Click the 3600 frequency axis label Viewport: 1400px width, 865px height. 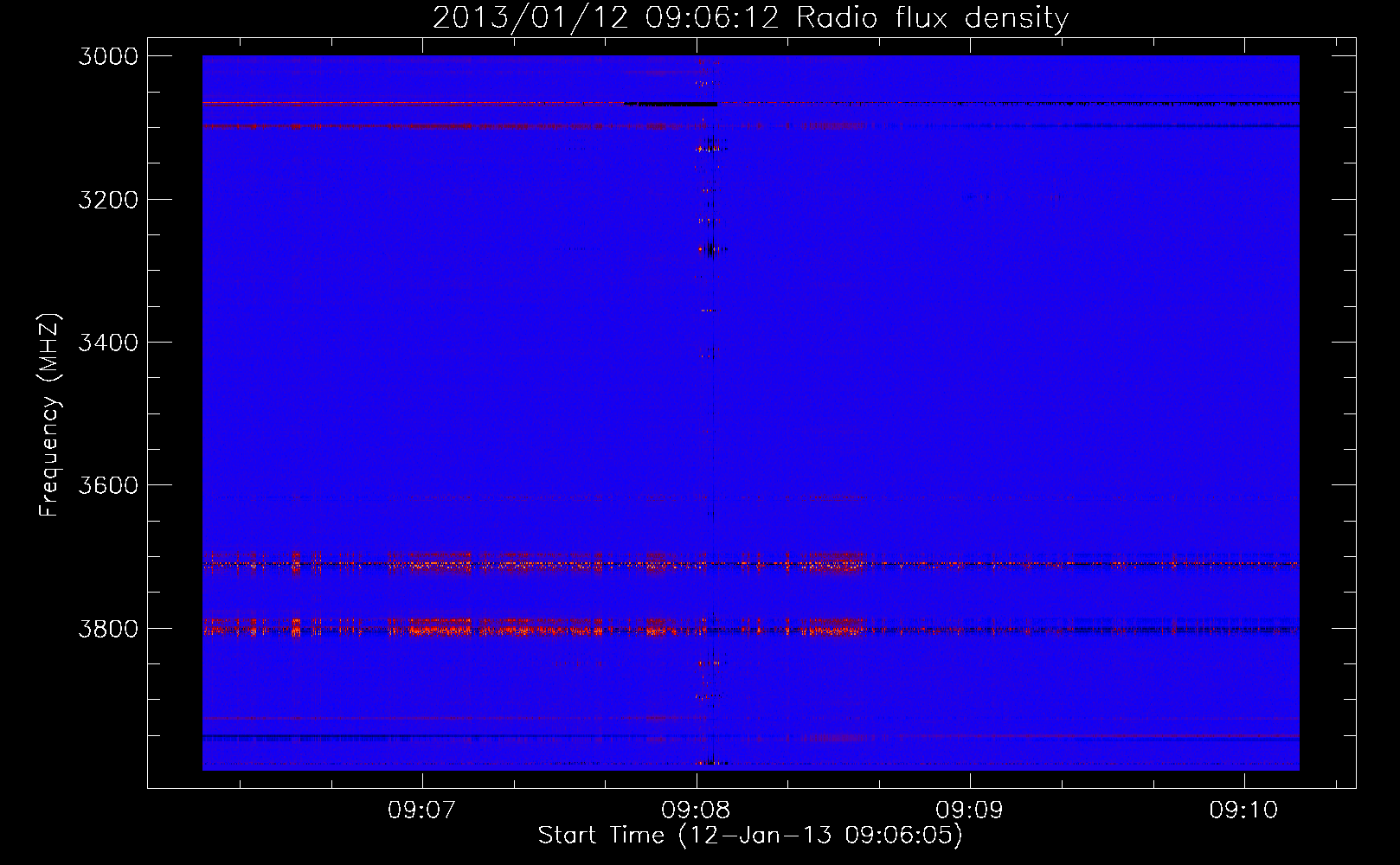pyautogui.click(x=108, y=485)
